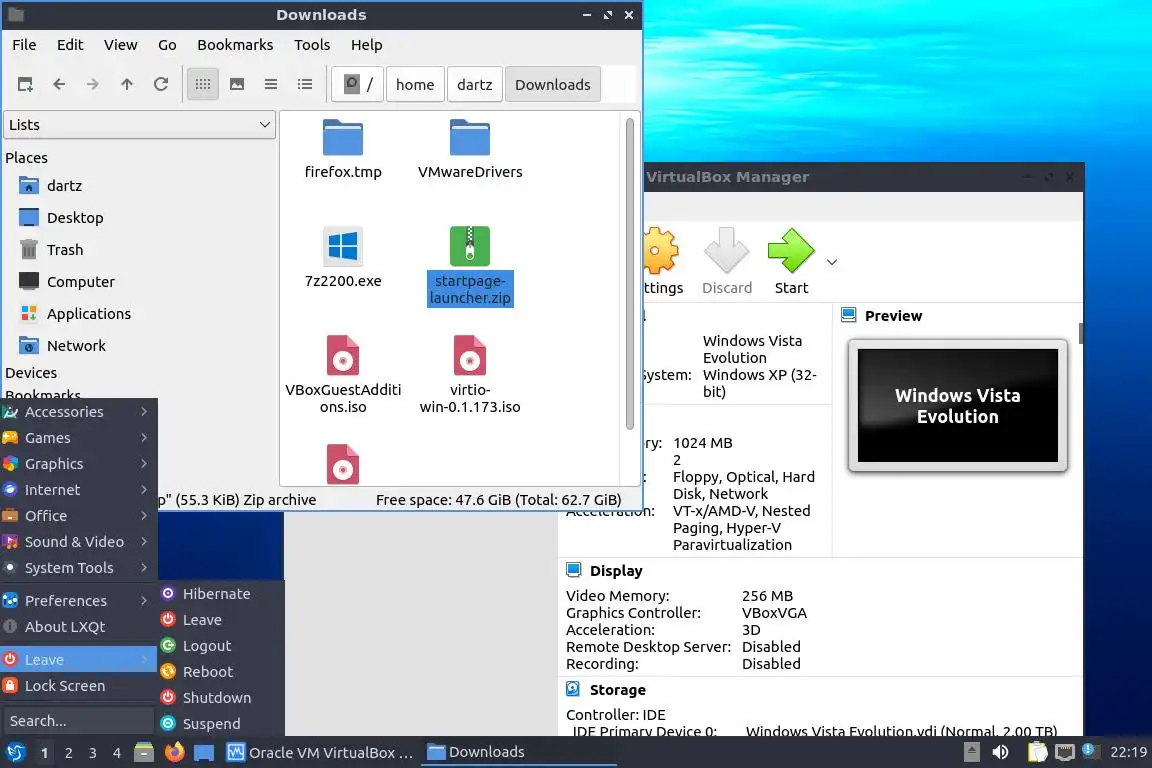Open the File menu
The height and width of the screenshot is (768, 1152).
pyautogui.click(x=24, y=45)
